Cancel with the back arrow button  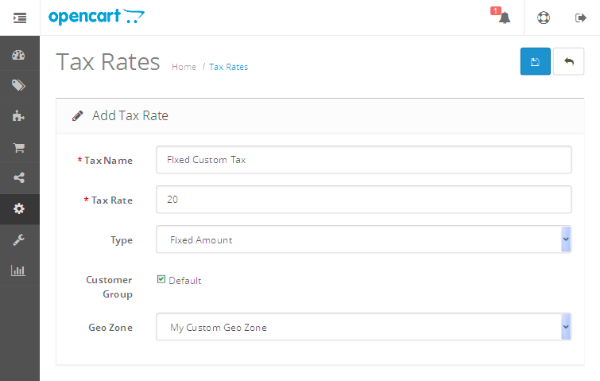(x=569, y=61)
